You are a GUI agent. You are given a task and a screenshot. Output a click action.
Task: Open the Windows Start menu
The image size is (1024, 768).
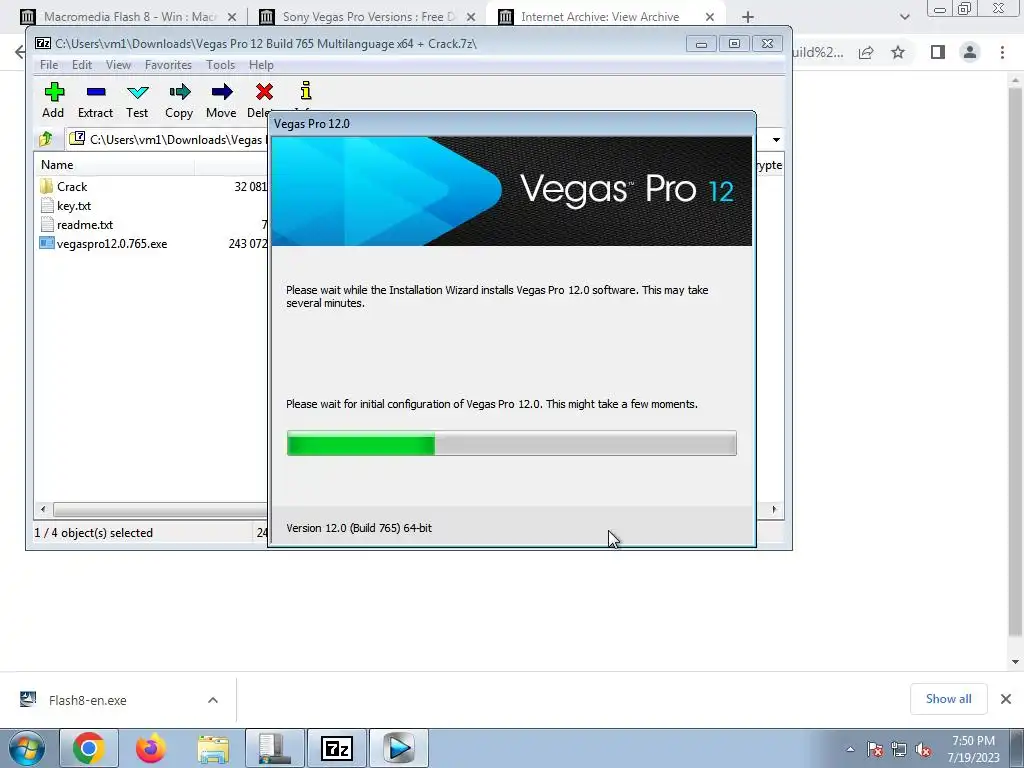point(27,748)
